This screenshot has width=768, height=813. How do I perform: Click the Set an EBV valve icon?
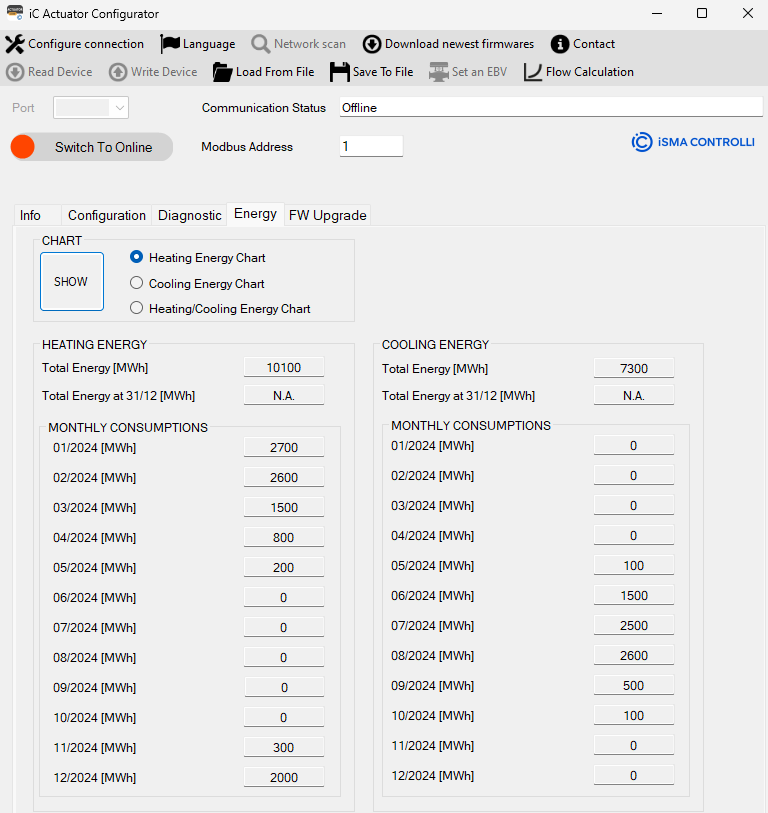438,72
